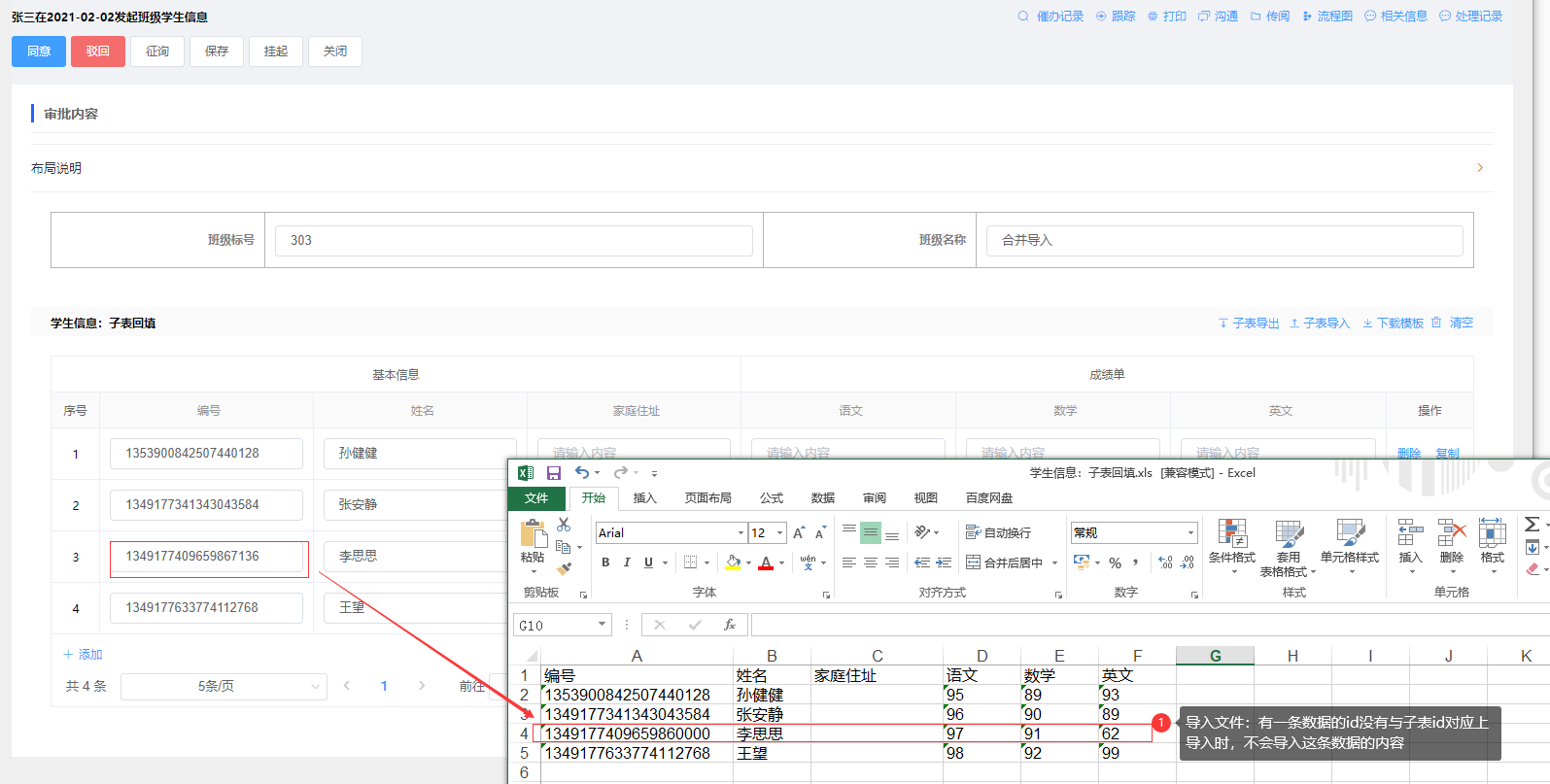Switch to the 插入 ribbon tab
Screen dimensions: 1550x784
pos(644,497)
